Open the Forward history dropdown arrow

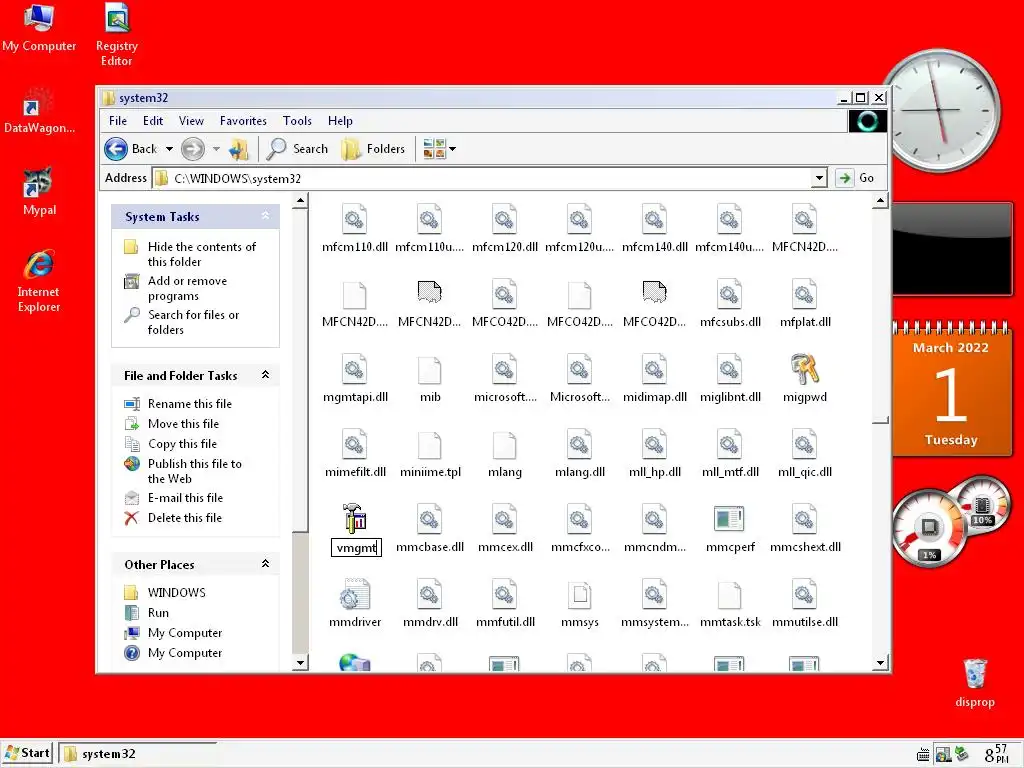216,149
